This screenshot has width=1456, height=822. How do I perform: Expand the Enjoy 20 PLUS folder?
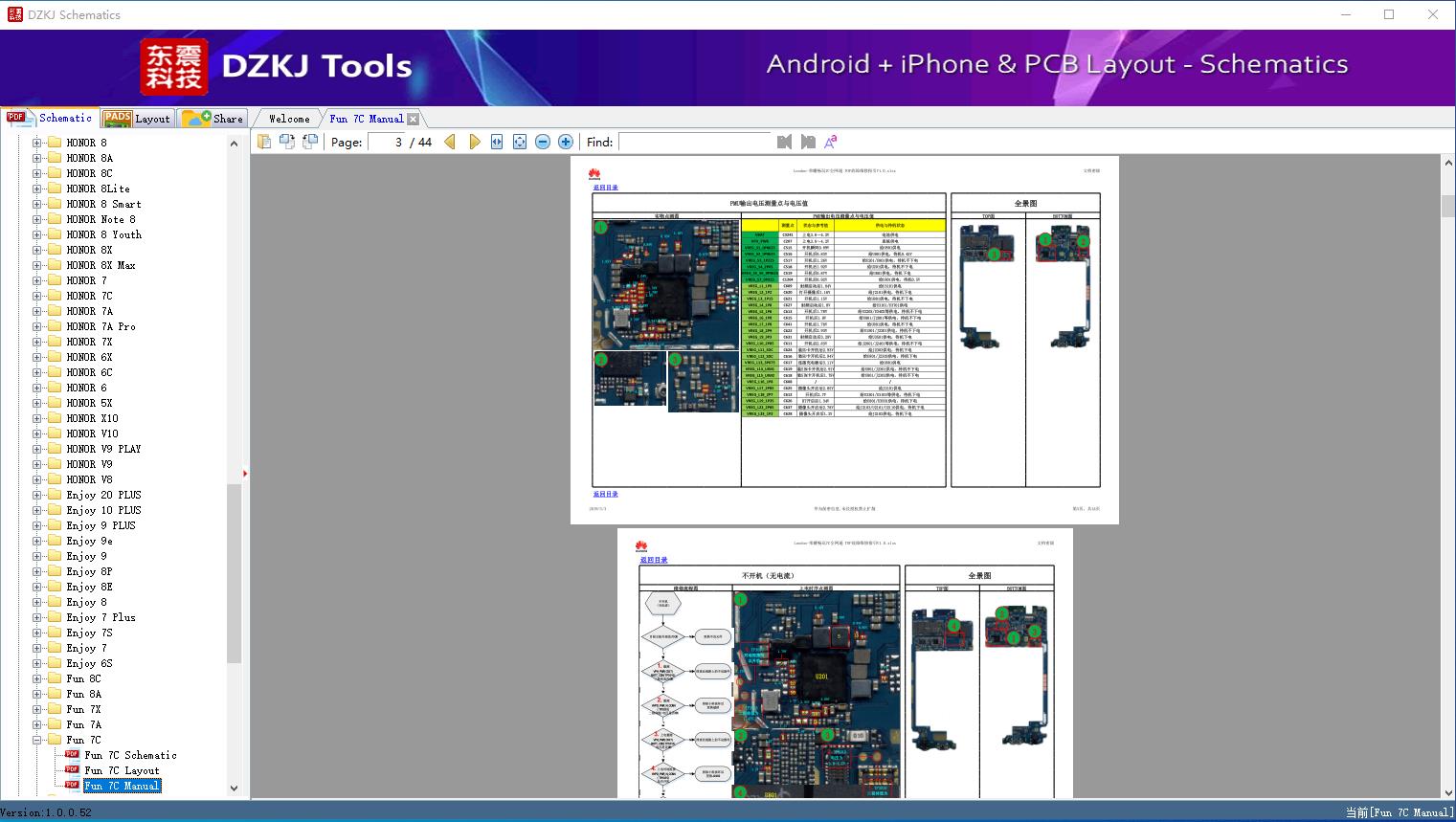[37, 495]
